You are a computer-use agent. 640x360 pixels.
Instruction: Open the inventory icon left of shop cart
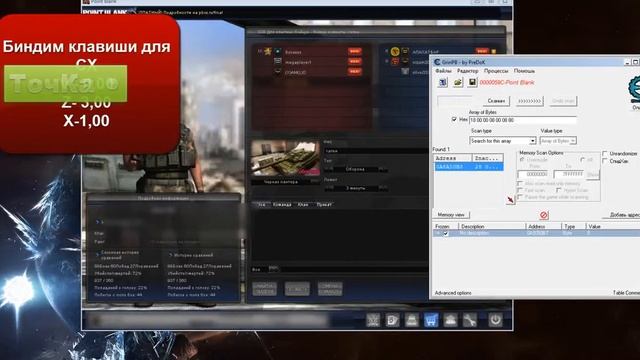click(x=411, y=320)
